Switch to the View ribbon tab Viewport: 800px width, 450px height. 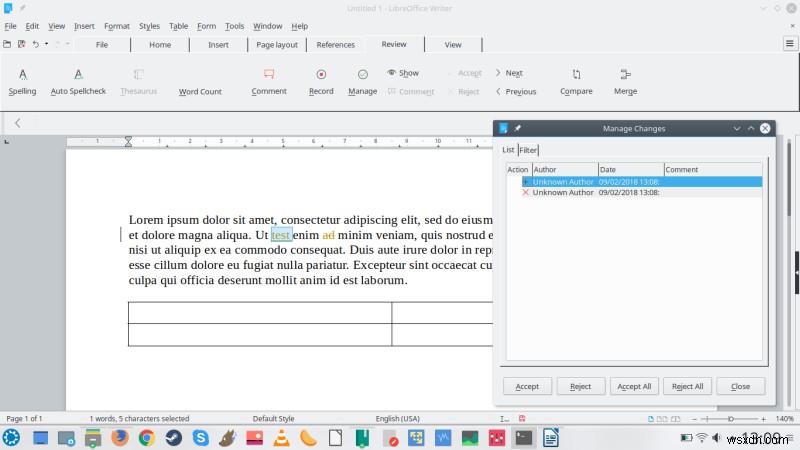click(x=453, y=45)
